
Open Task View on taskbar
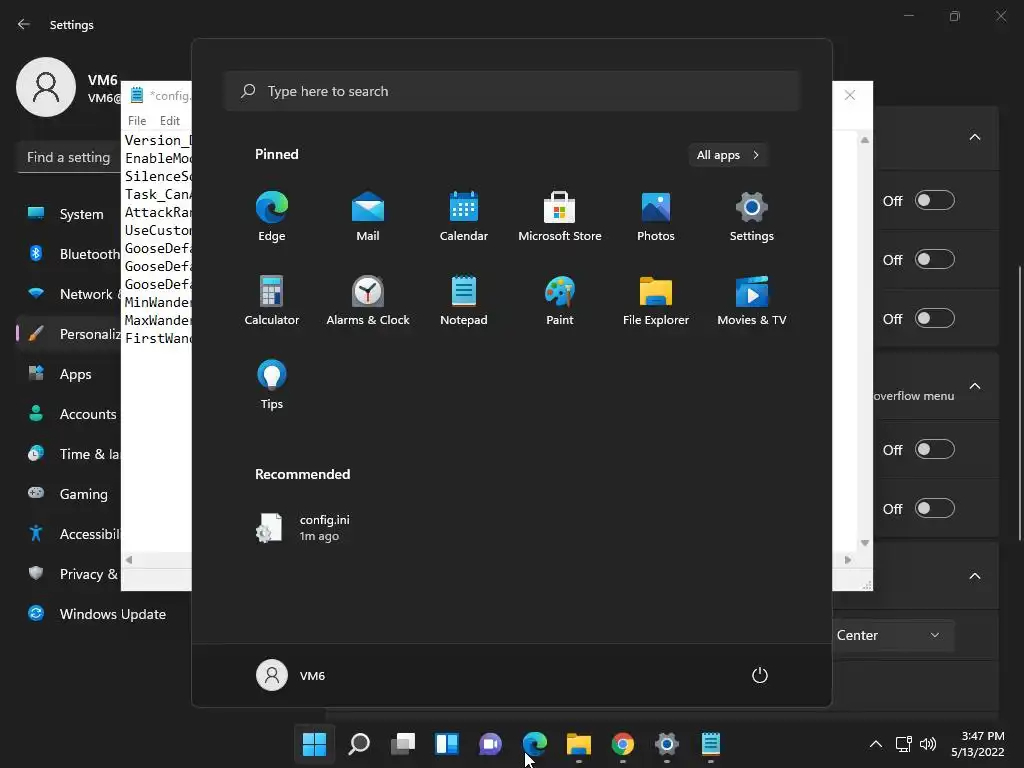402,743
